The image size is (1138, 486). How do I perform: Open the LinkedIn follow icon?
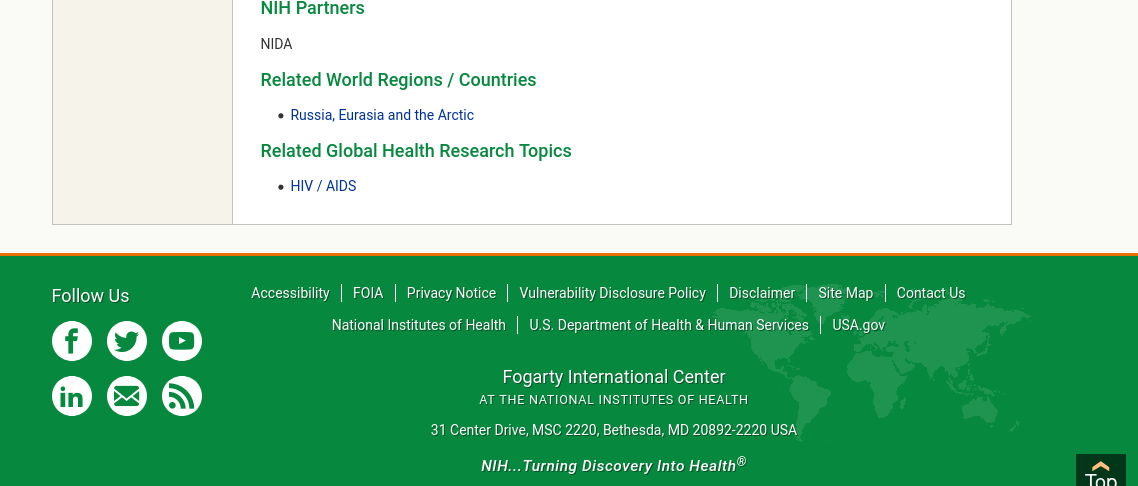point(72,396)
